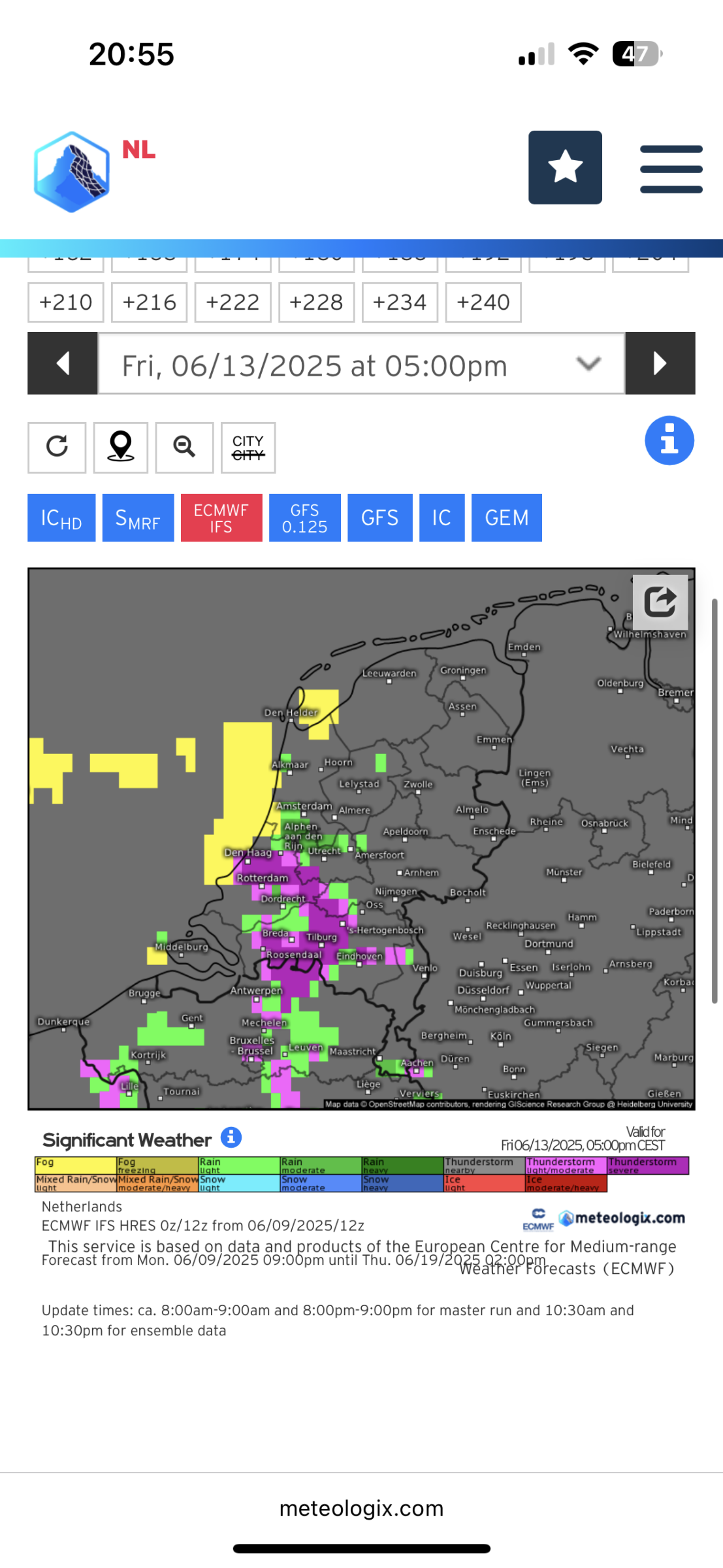Image resolution: width=723 pixels, height=1568 pixels.
Task: Advance to next forecast time step
Action: click(660, 363)
